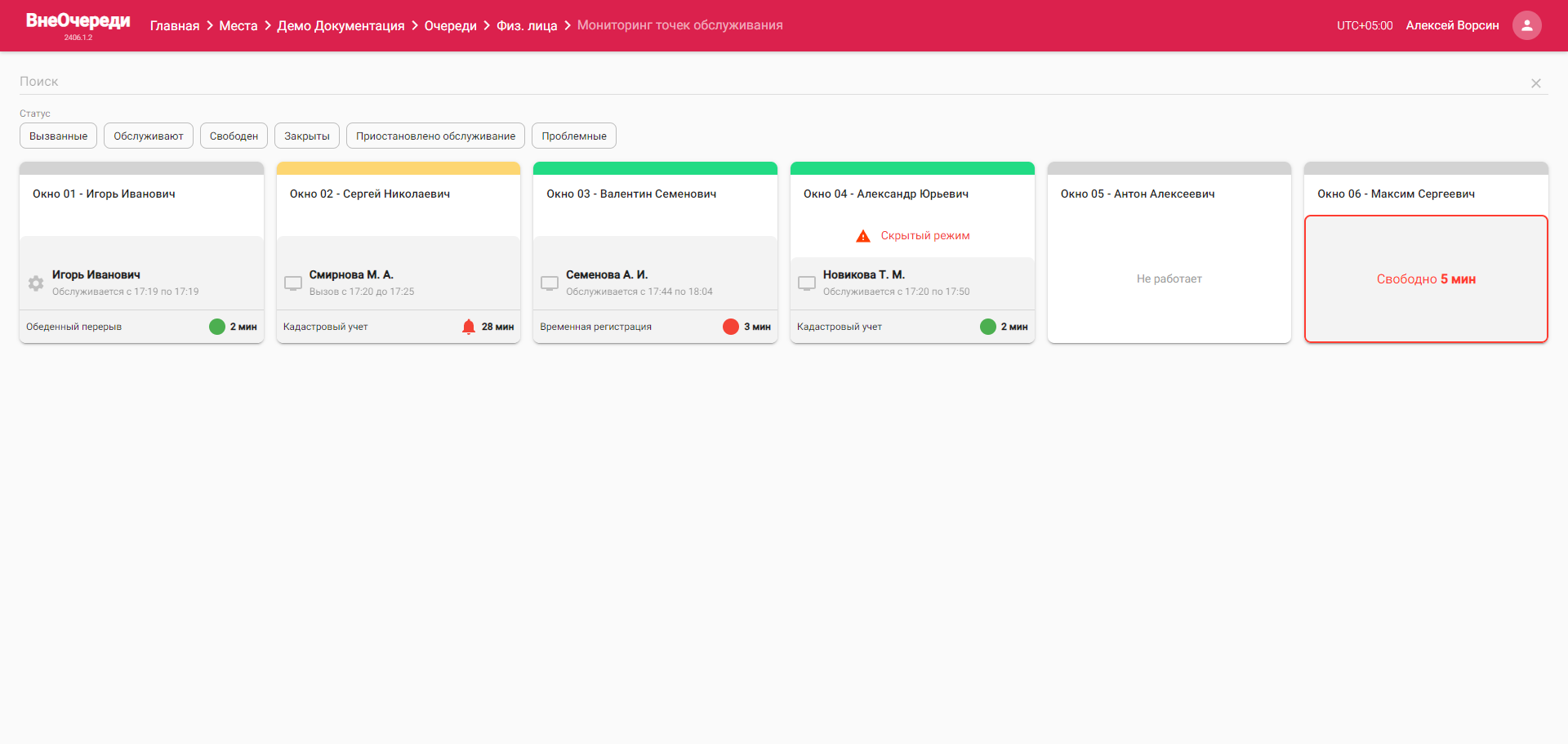This screenshot has width=1568, height=744.
Task: Click Временная регистрация service label
Action: click(x=595, y=327)
